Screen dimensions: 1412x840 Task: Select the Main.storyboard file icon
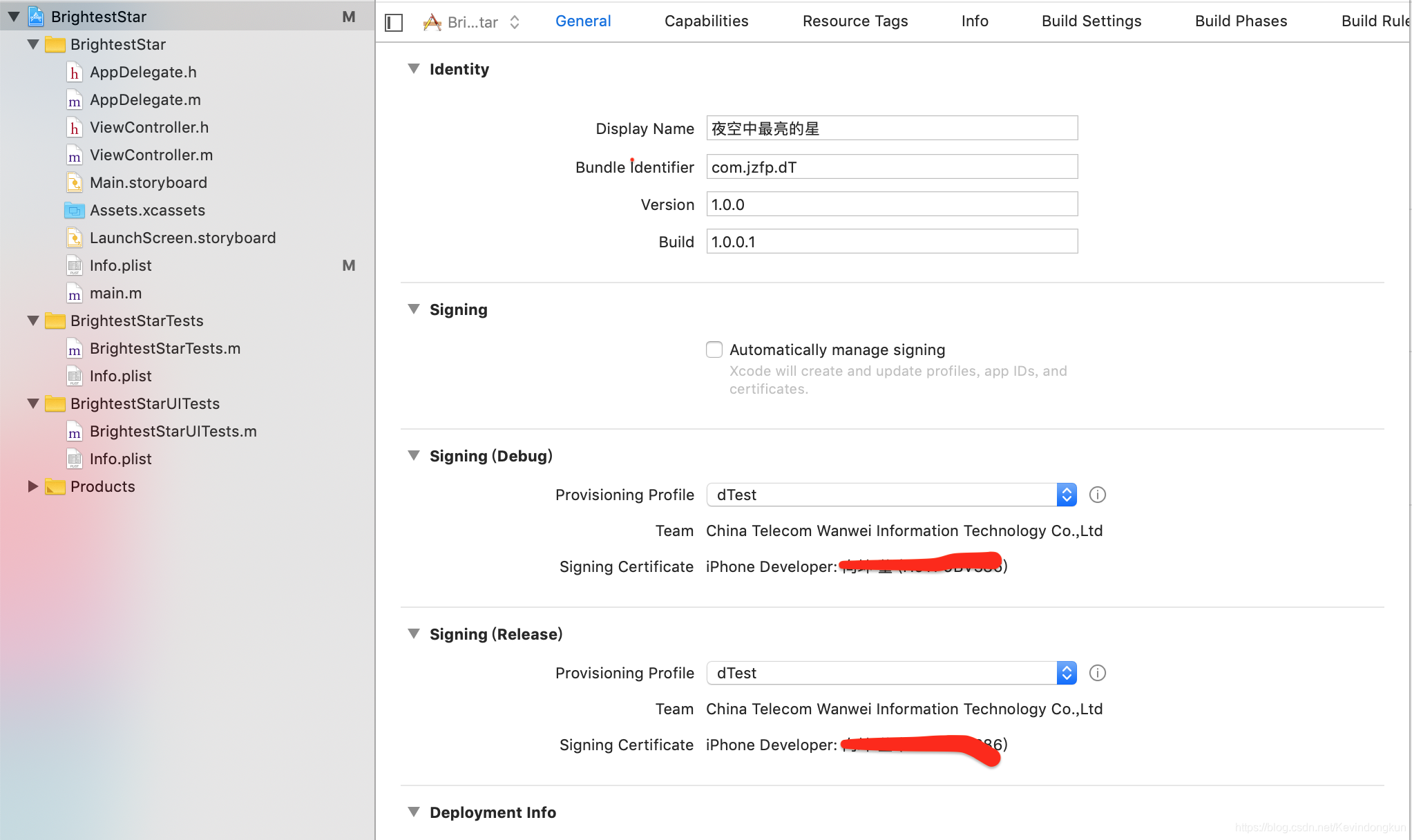click(x=75, y=183)
